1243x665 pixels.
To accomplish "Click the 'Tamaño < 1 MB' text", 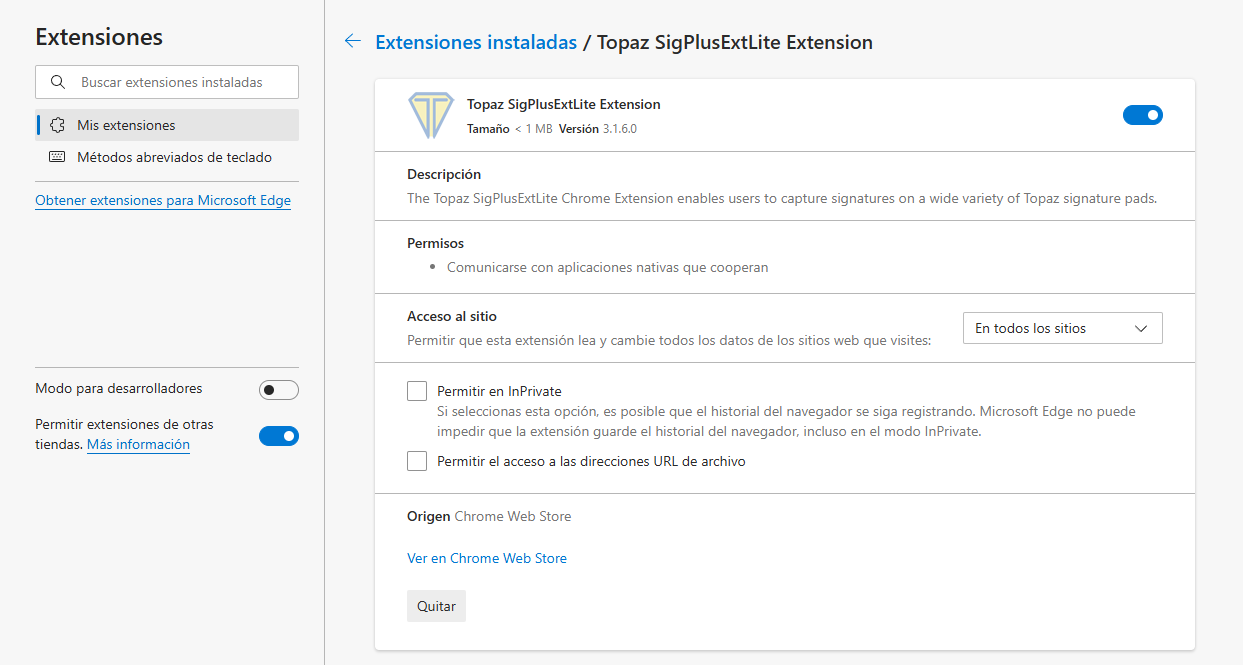I will point(510,129).
